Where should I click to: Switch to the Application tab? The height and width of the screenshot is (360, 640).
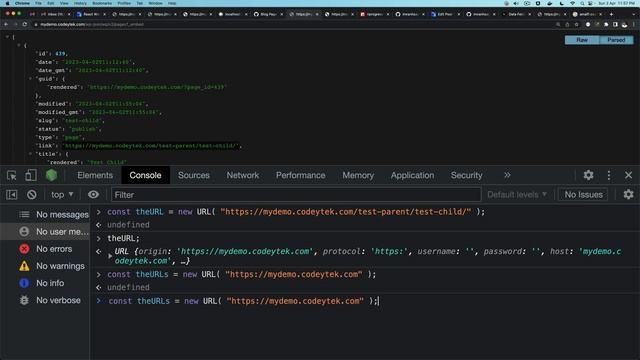[x=412, y=175]
